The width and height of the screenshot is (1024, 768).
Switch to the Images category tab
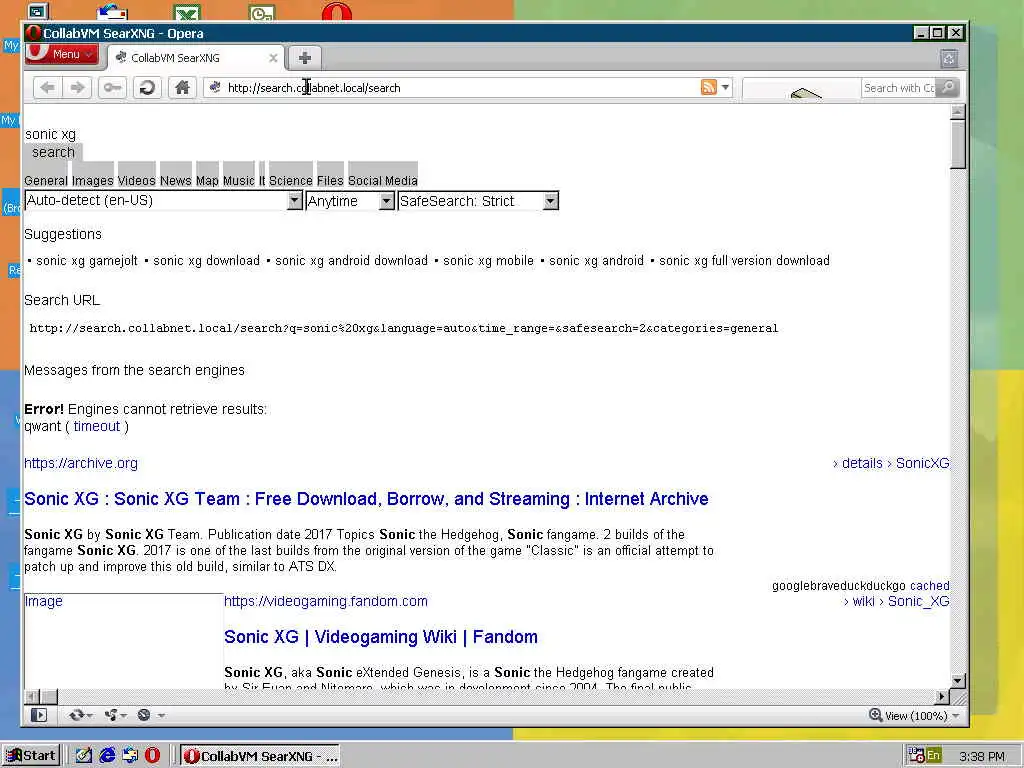[93, 180]
